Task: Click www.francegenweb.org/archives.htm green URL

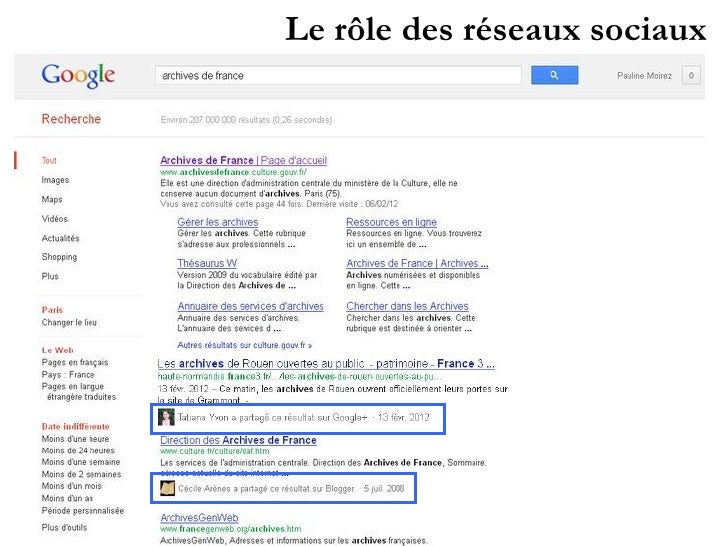Action: 230,529
